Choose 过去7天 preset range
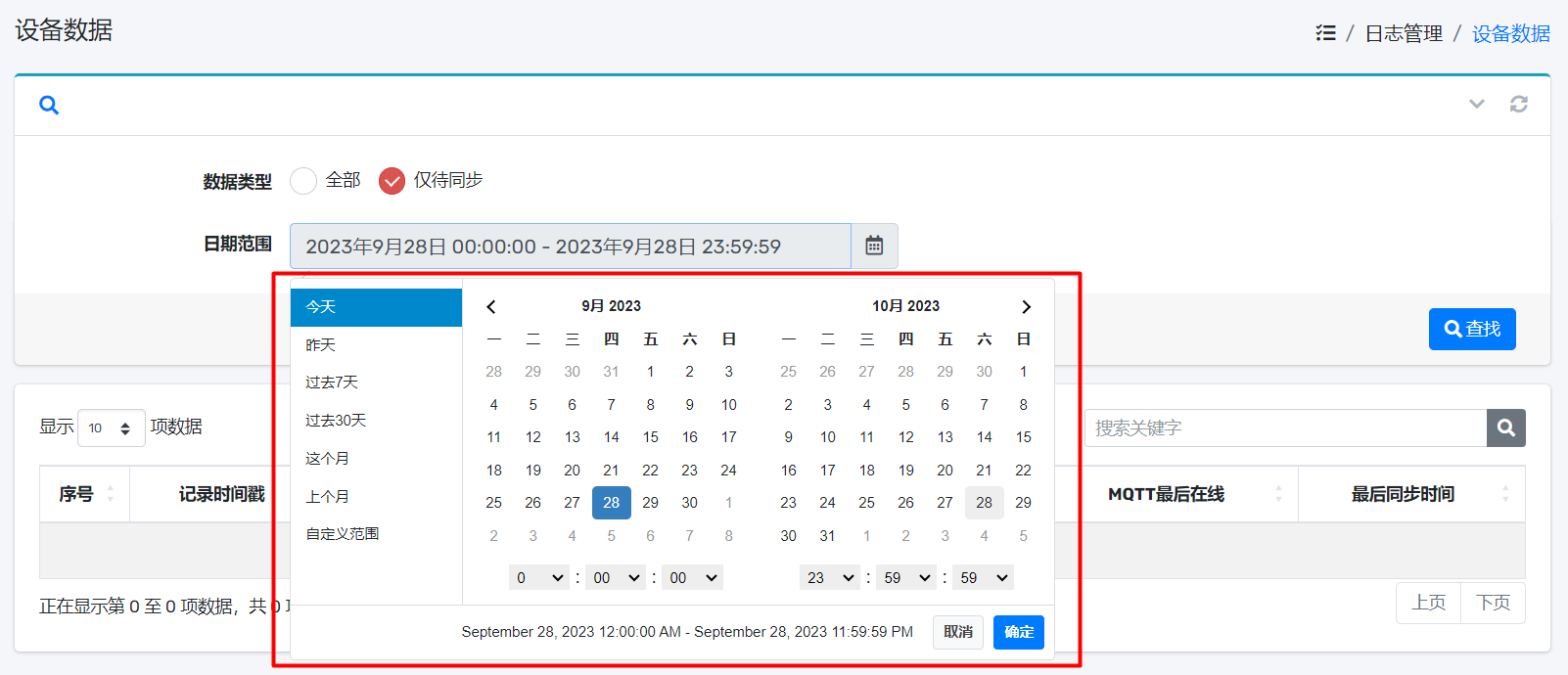The height and width of the screenshot is (675, 1568). (x=332, y=382)
